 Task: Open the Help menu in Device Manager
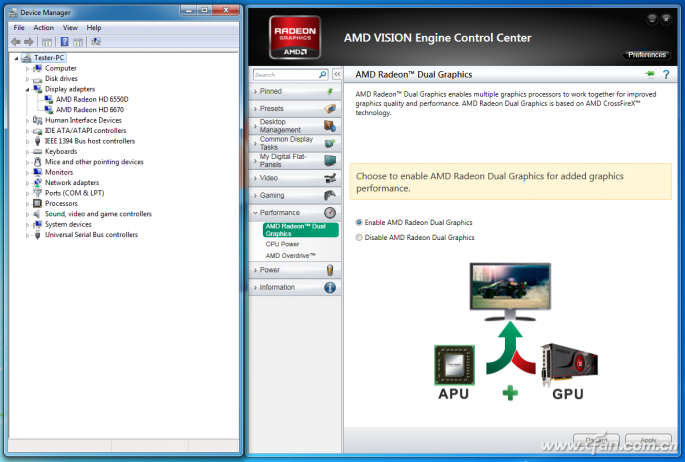pyautogui.click(x=93, y=28)
